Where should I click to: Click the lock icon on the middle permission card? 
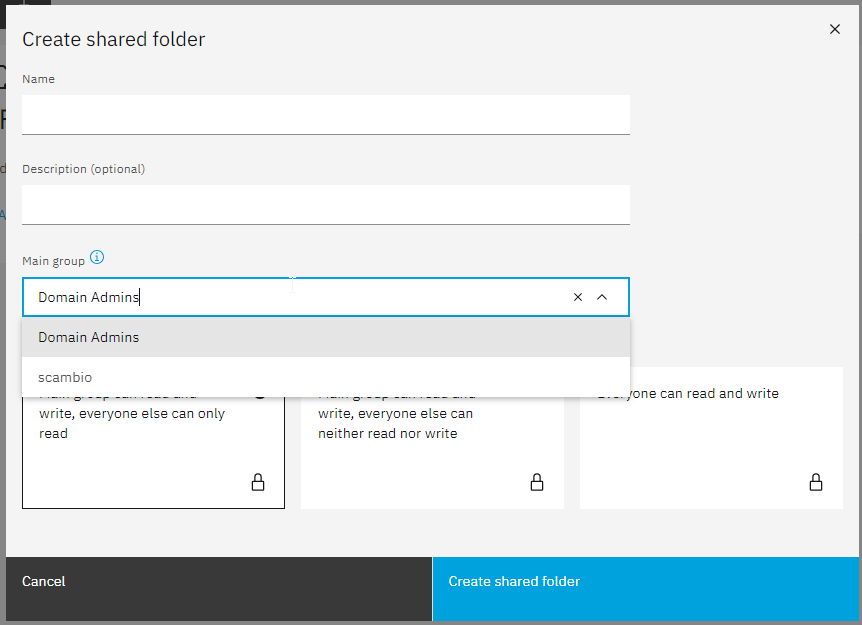point(537,482)
